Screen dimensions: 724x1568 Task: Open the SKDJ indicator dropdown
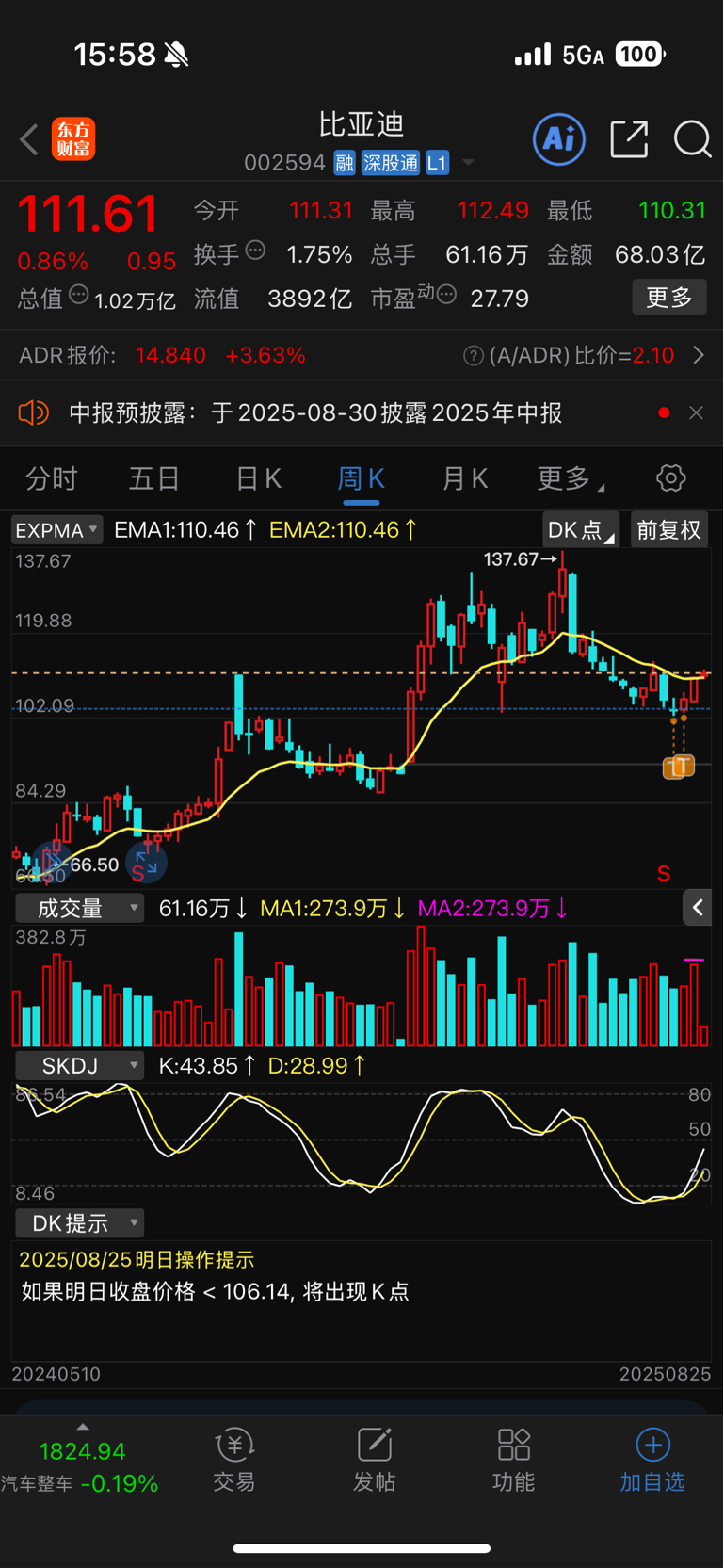[x=80, y=1066]
